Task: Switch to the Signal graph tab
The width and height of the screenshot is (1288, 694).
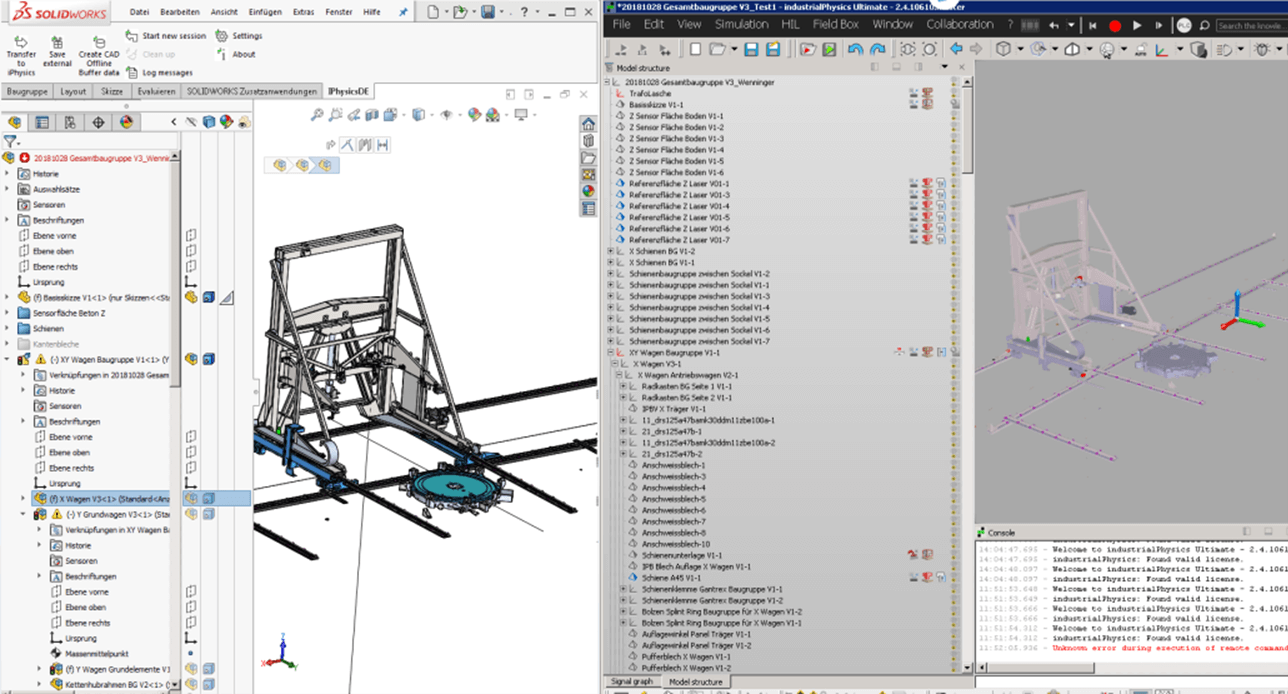Action: (631, 682)
